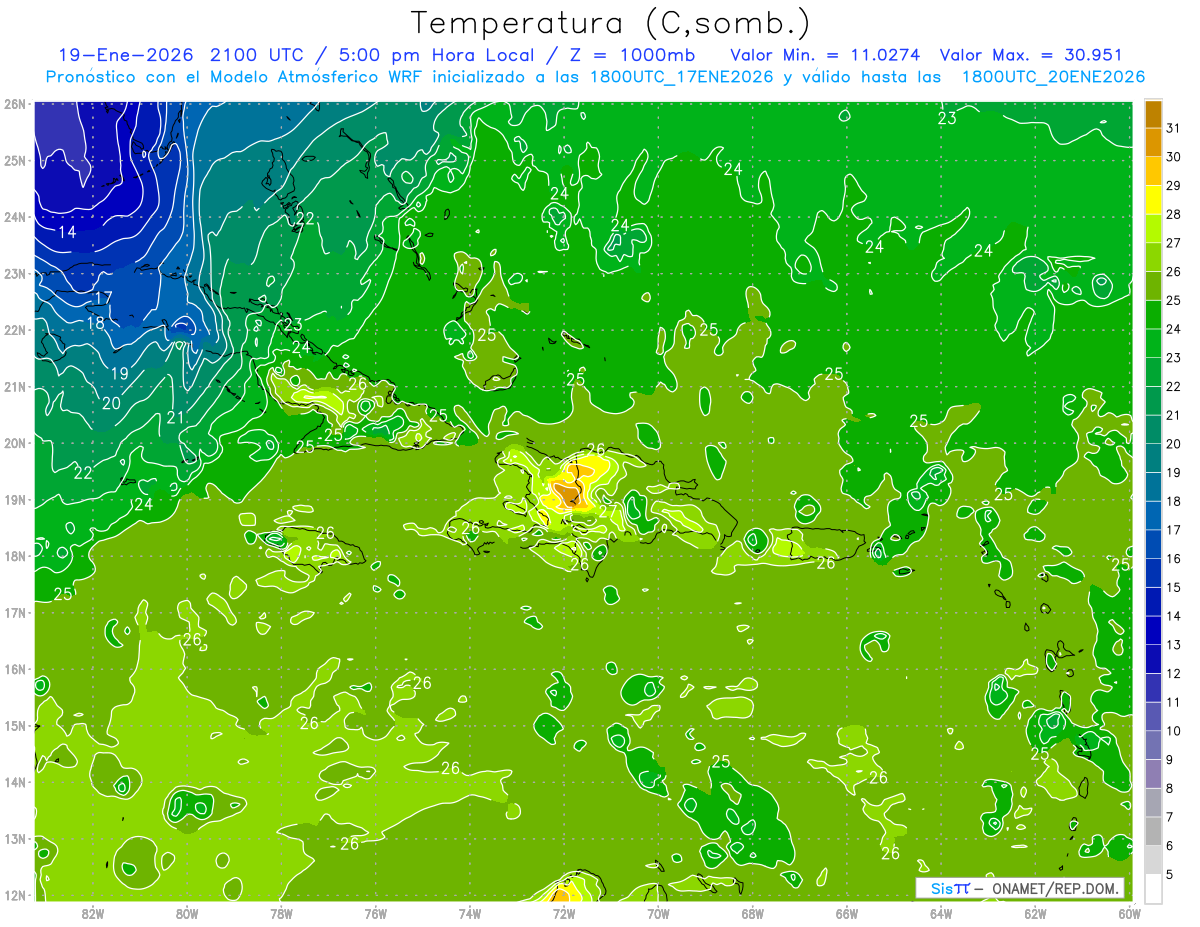The height and width of the screenshot is (927, 1200).
Task: Click the 60W longitude axis label
Action: click(1130, 913)
